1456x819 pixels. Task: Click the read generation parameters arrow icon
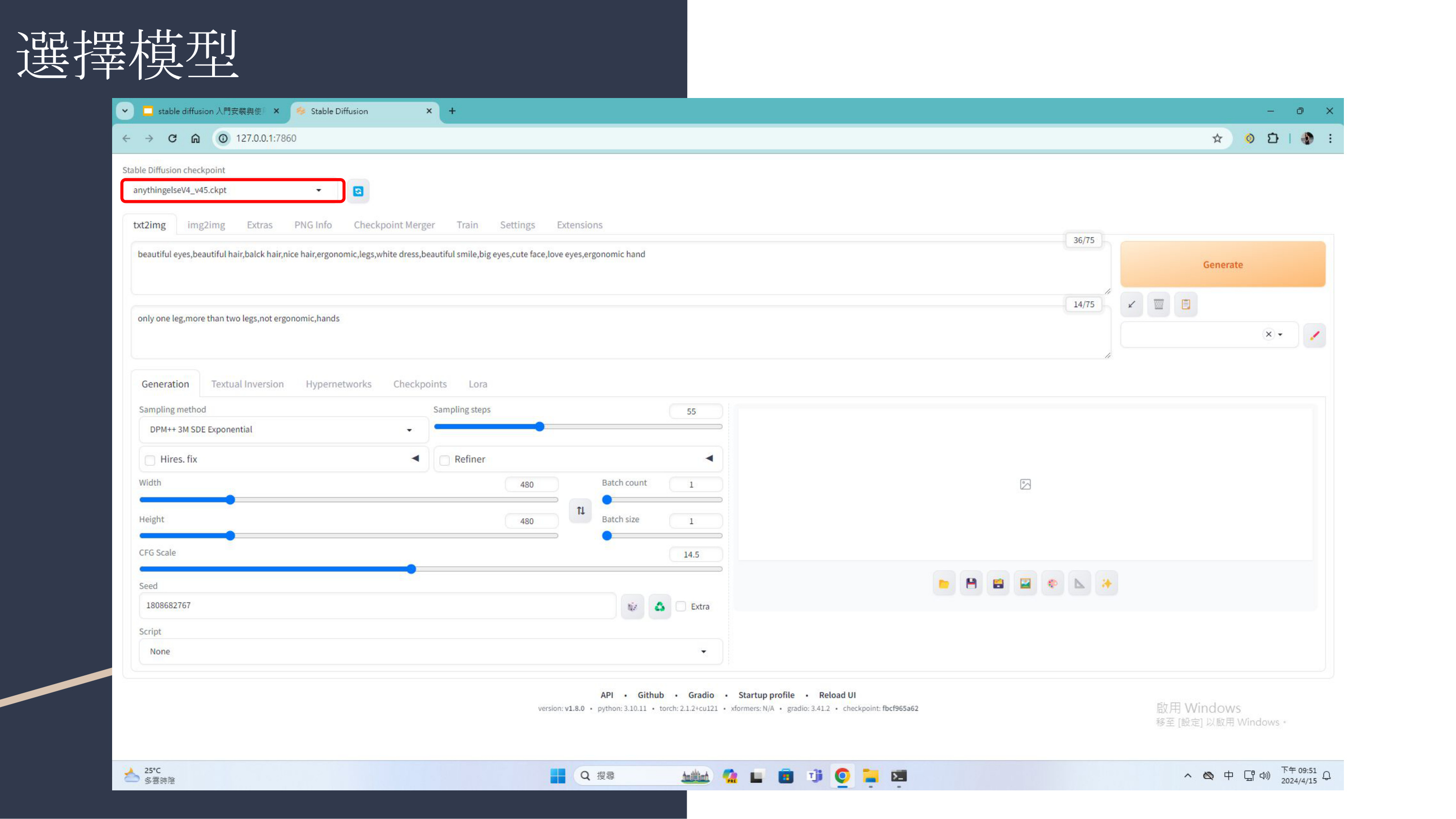[1132, 304]
